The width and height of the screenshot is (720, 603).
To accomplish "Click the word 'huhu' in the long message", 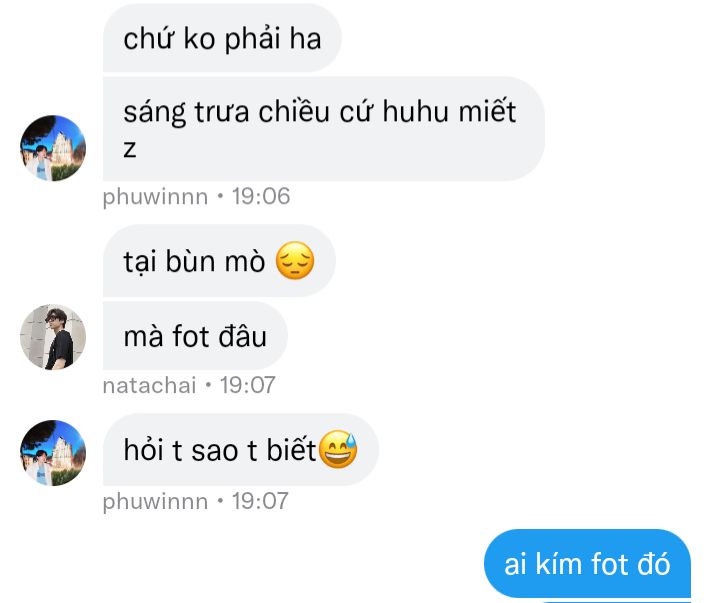I will 416,111.
